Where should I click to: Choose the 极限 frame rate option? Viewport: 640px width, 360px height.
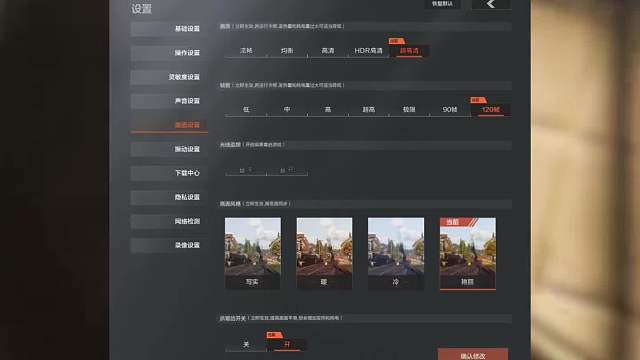409,109
